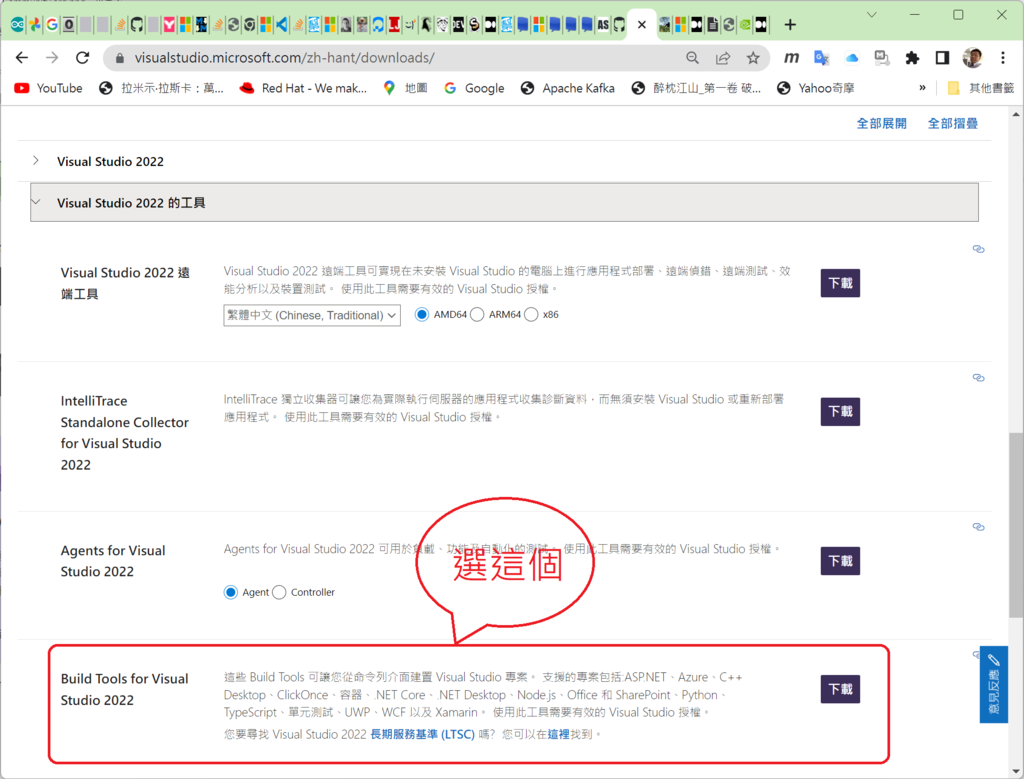Viewport: 1024px width, 779px height.
Task: View site info via the lock icon
Action: coord(120,58)
